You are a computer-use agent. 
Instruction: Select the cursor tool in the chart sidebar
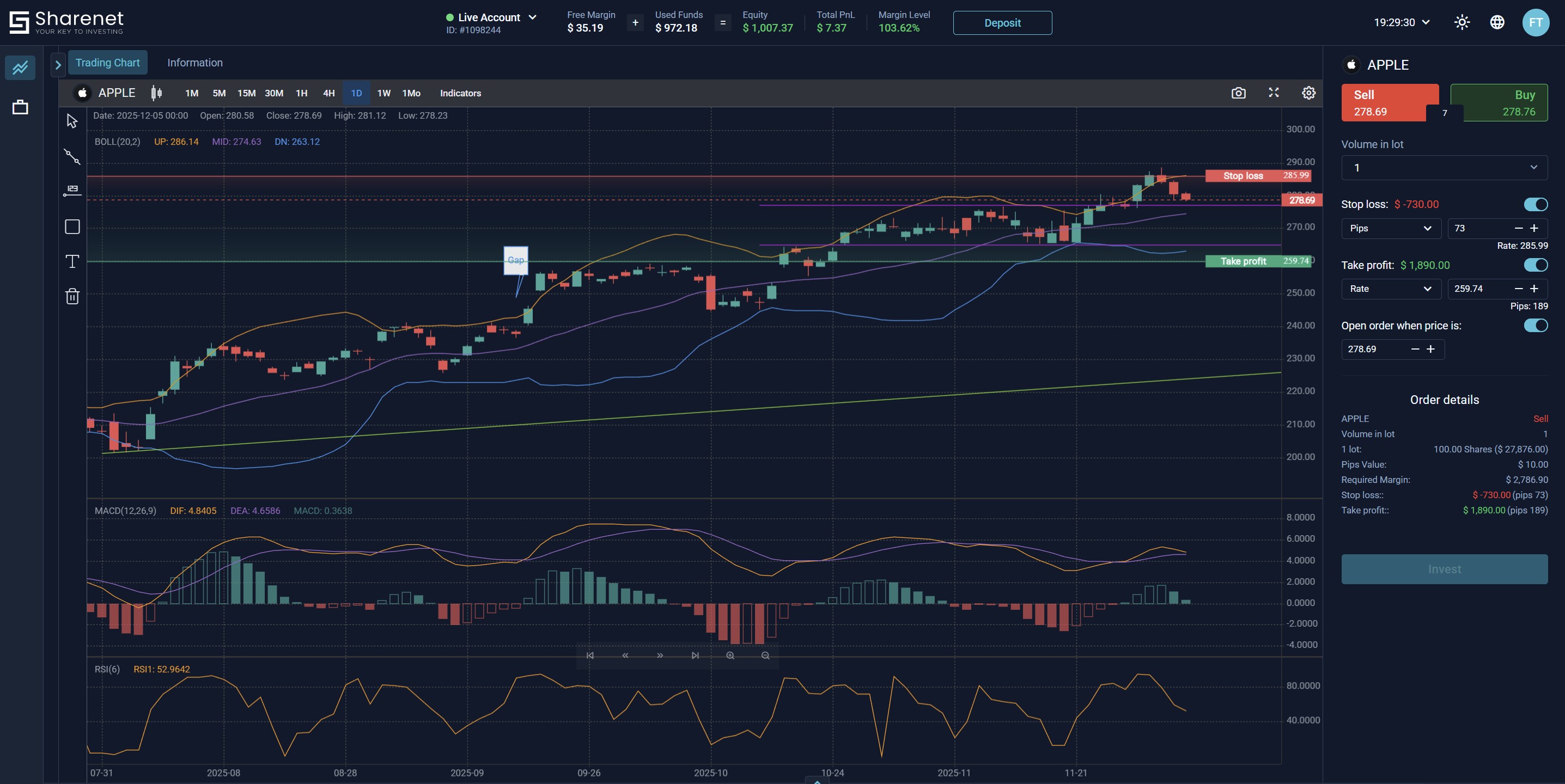[x=72, y=120]
